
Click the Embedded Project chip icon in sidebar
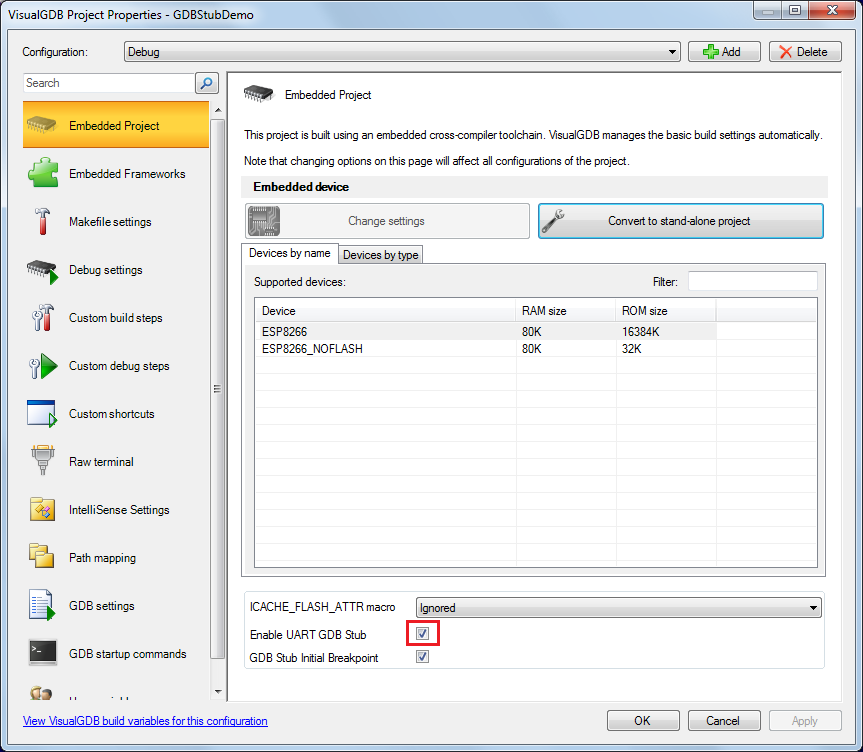[x=42, y=126]
